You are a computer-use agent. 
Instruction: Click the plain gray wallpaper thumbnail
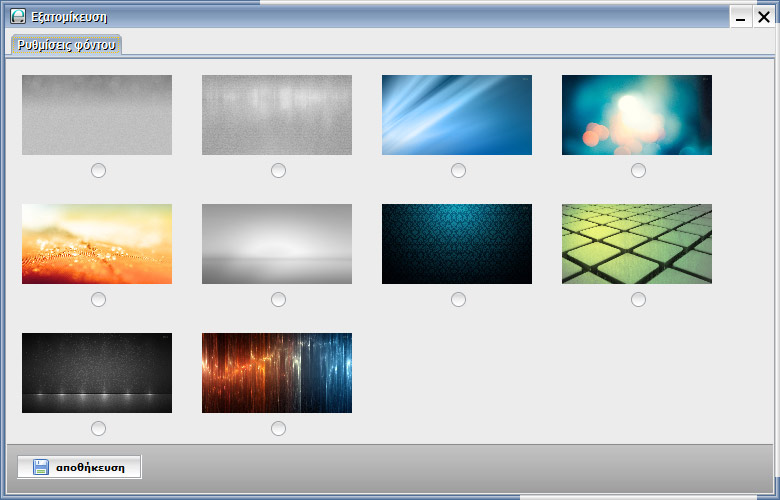tap(97, 115)
